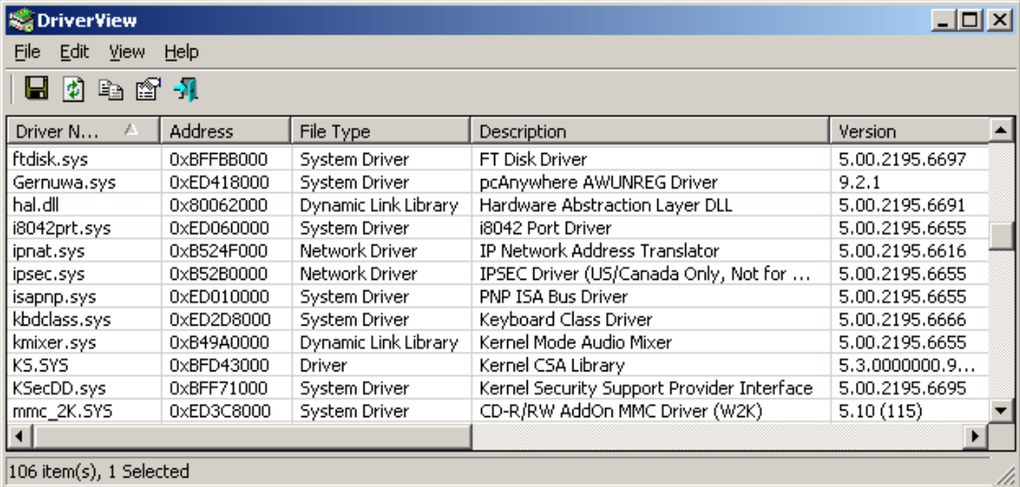Open the File menu
The height and width of the screenshot is (487, 1020).
[x=27, y=52]
